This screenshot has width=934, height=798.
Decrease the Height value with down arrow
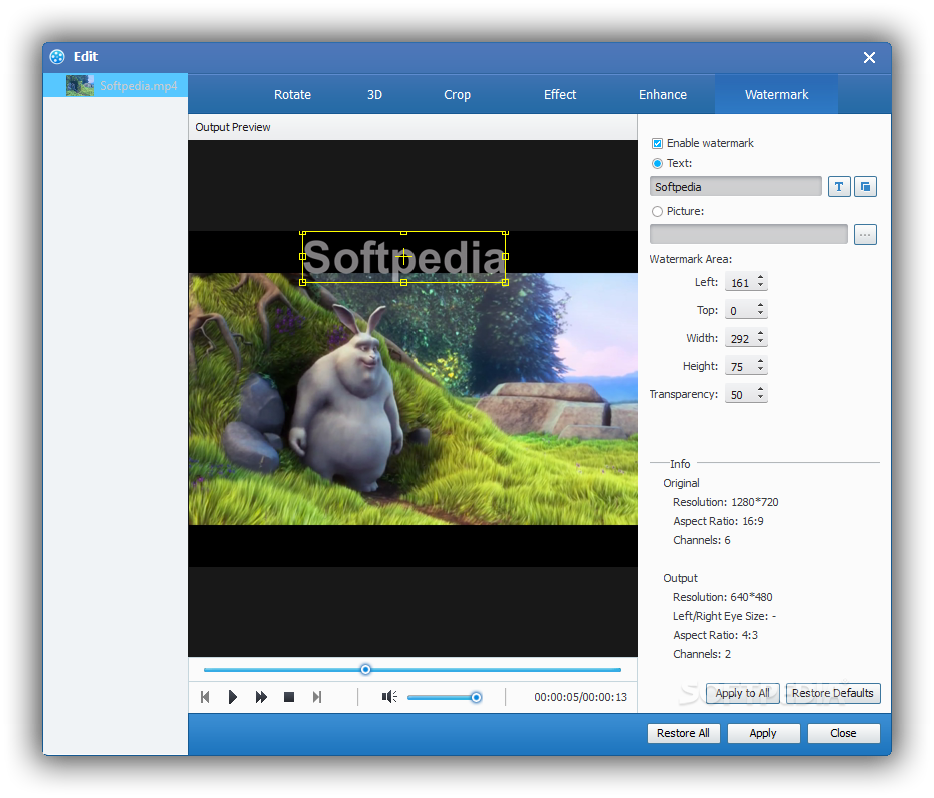(761, 370)
